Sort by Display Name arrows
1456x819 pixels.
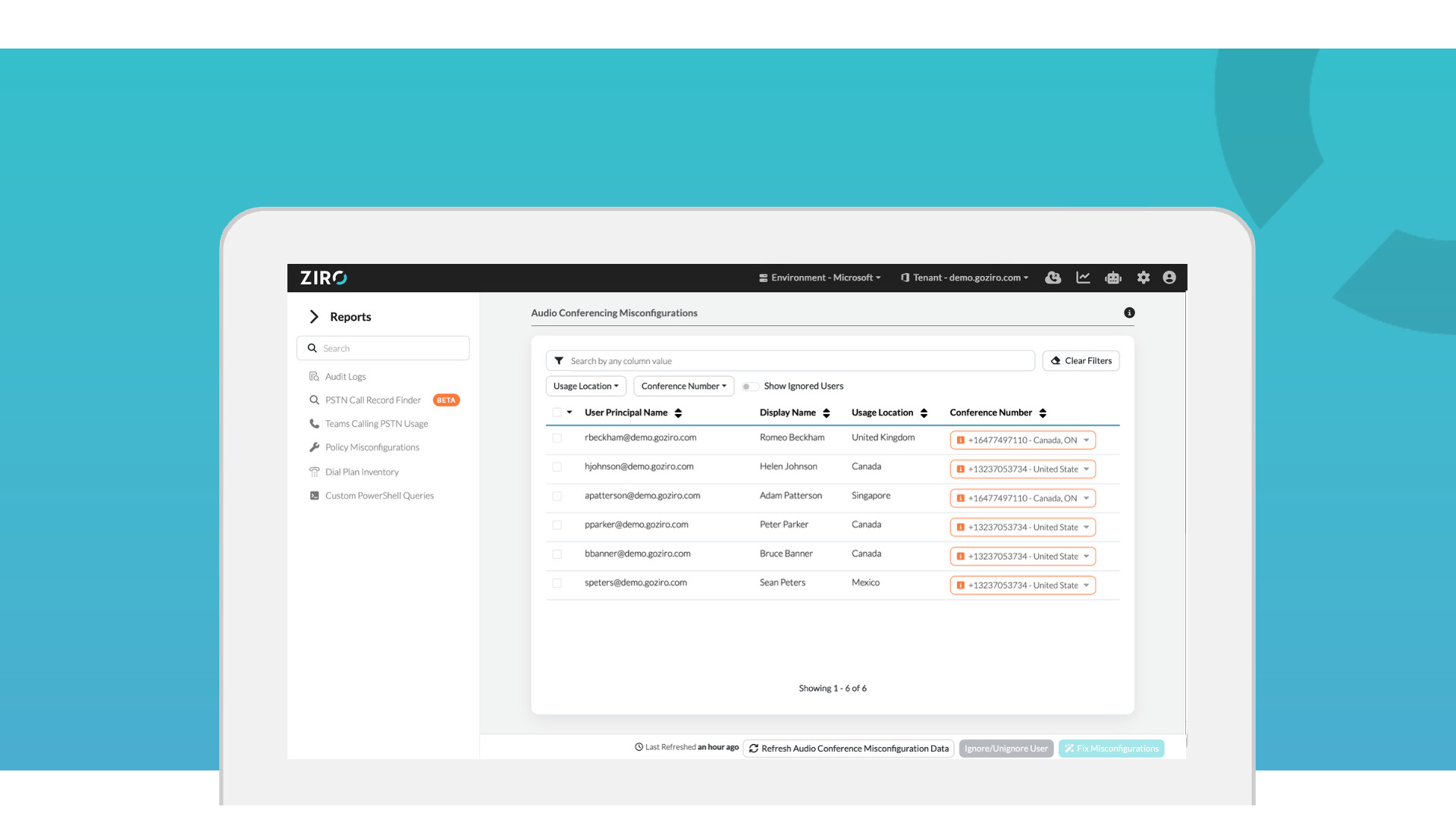tap(827, 413)
